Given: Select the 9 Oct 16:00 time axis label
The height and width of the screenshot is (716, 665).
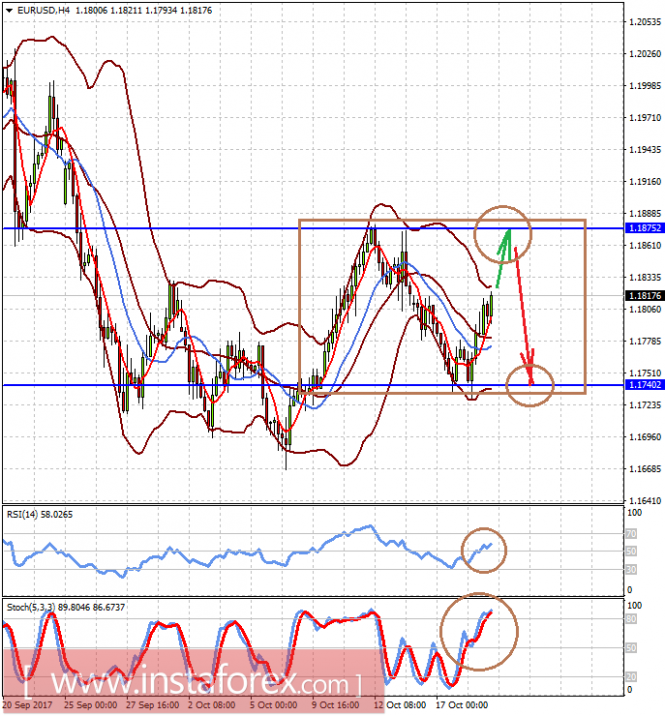Looking at the screenshot, I should pos(336,705).
